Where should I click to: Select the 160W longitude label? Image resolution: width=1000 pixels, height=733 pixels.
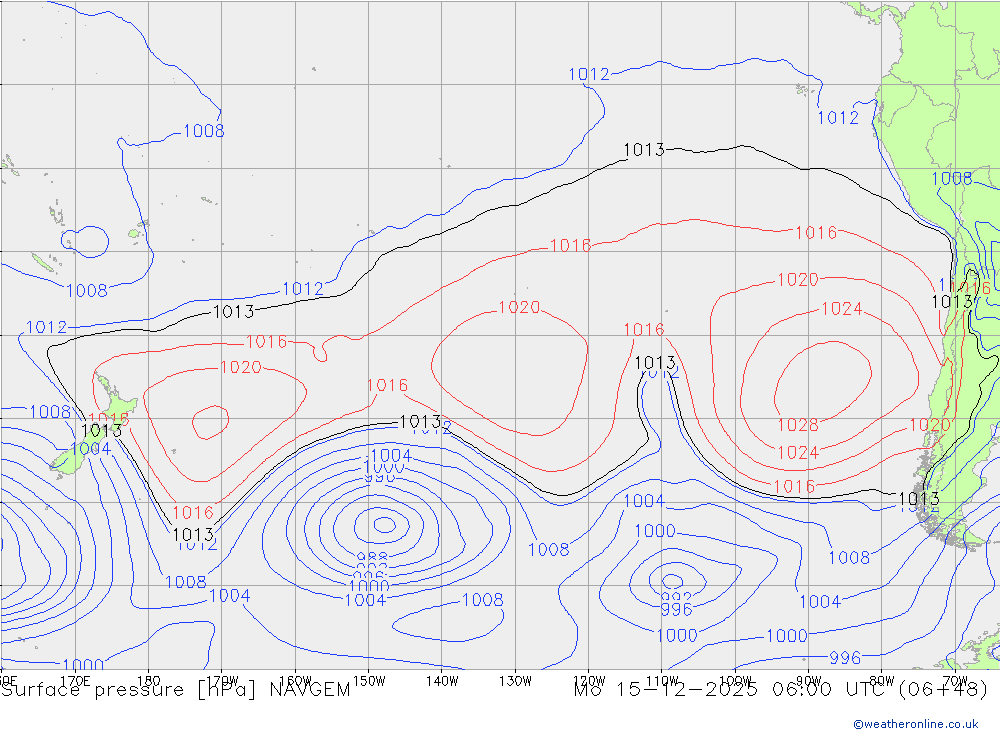295,681
